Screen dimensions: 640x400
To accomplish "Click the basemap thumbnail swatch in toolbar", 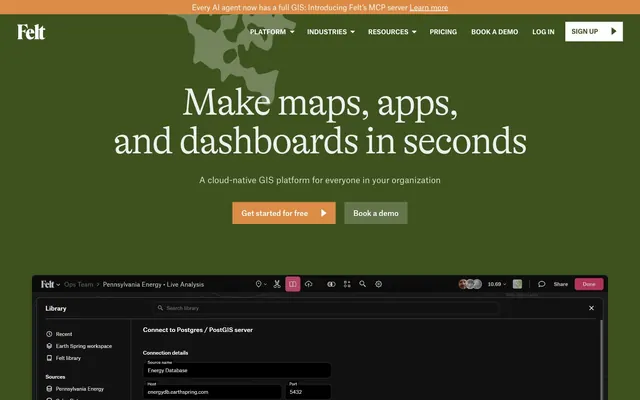I will point(517,284).
